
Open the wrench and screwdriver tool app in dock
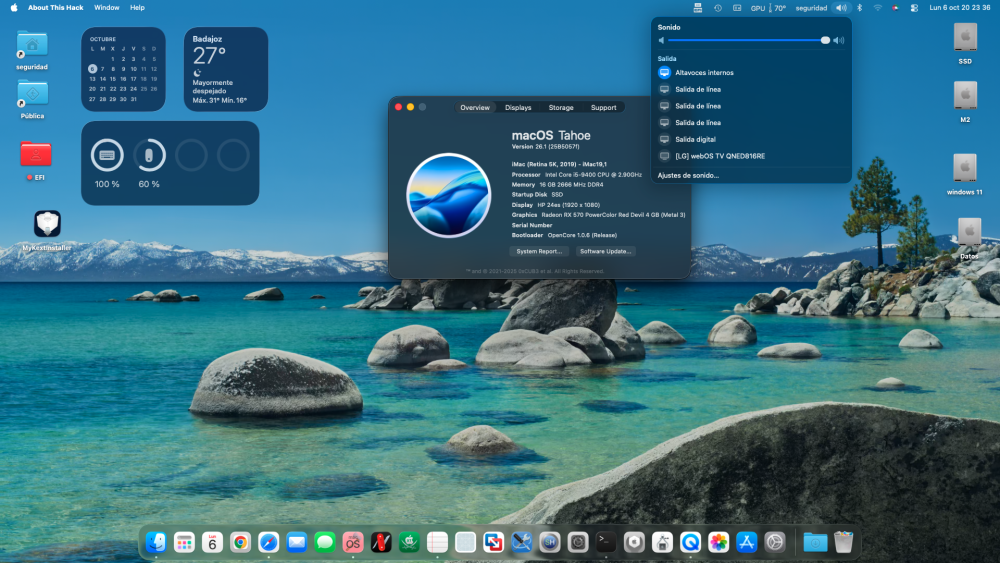[522, 543]
